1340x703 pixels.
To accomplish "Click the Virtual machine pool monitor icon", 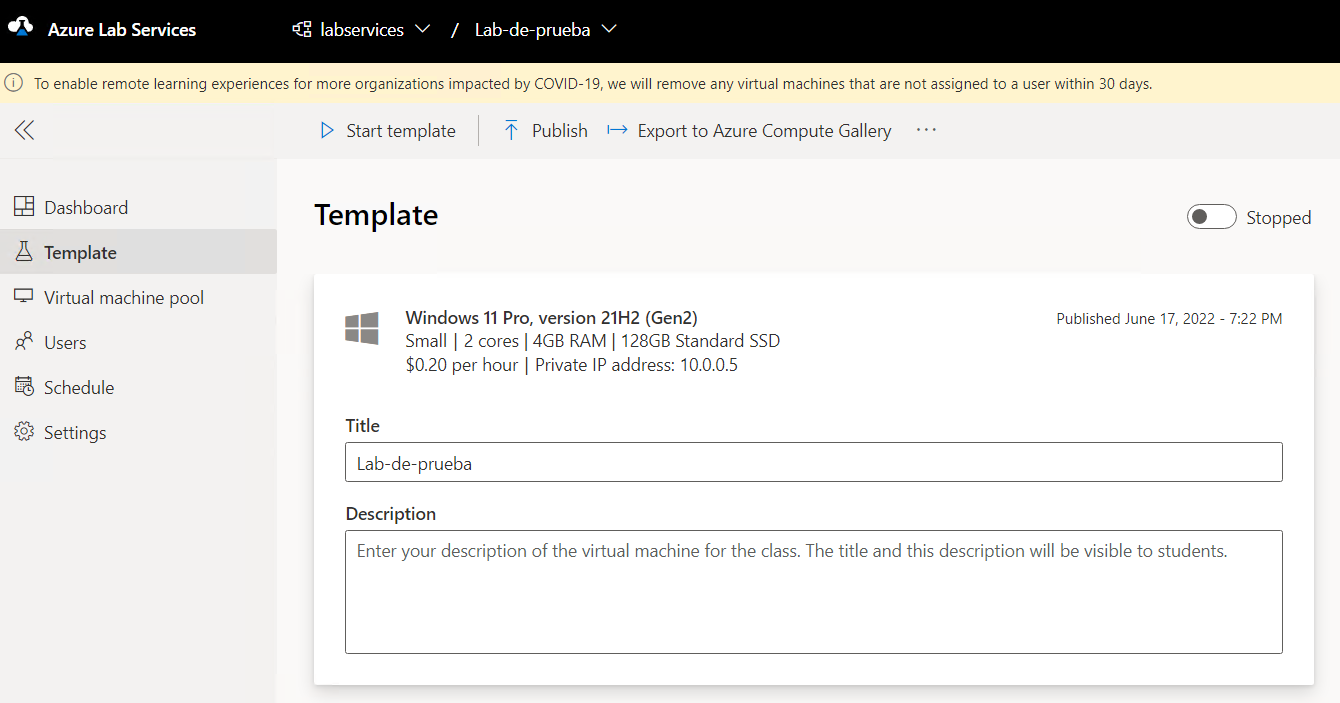I will click(x=24, y=296).
